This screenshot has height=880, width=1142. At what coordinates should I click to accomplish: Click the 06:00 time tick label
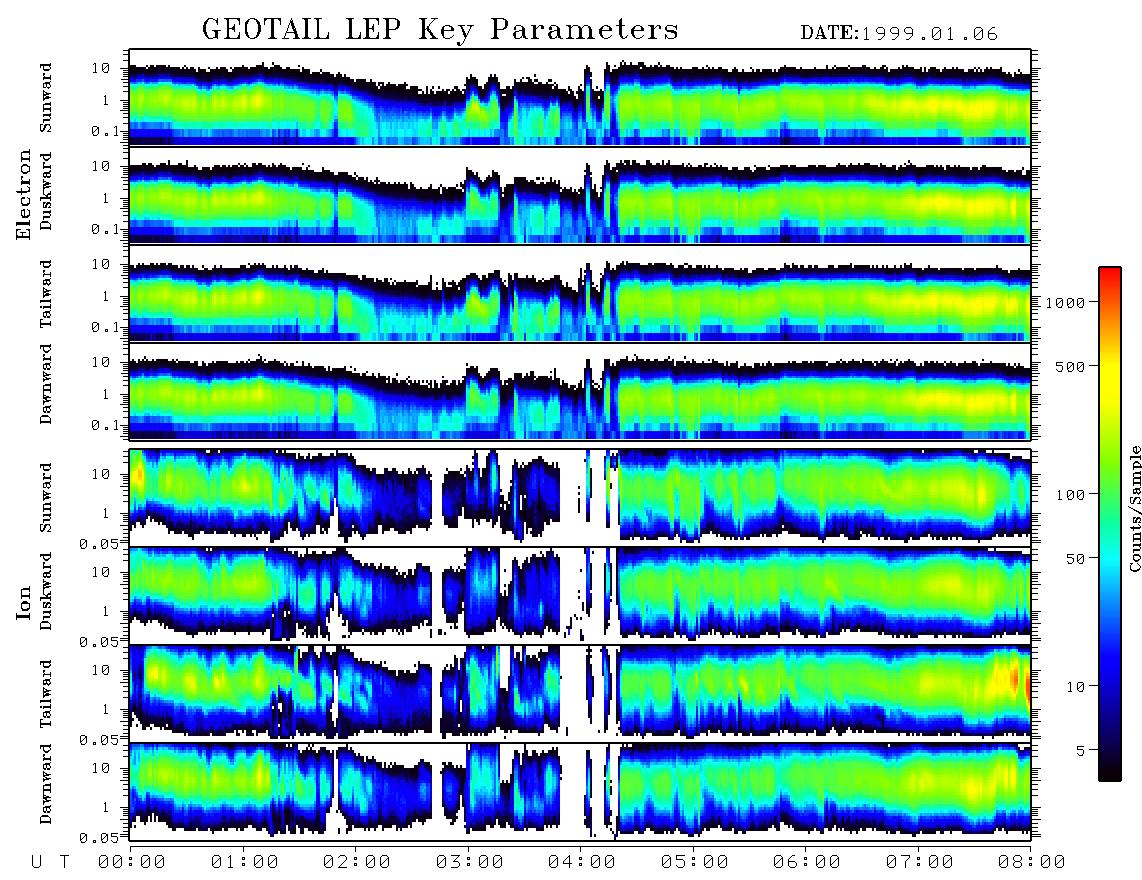pos(807,862)
